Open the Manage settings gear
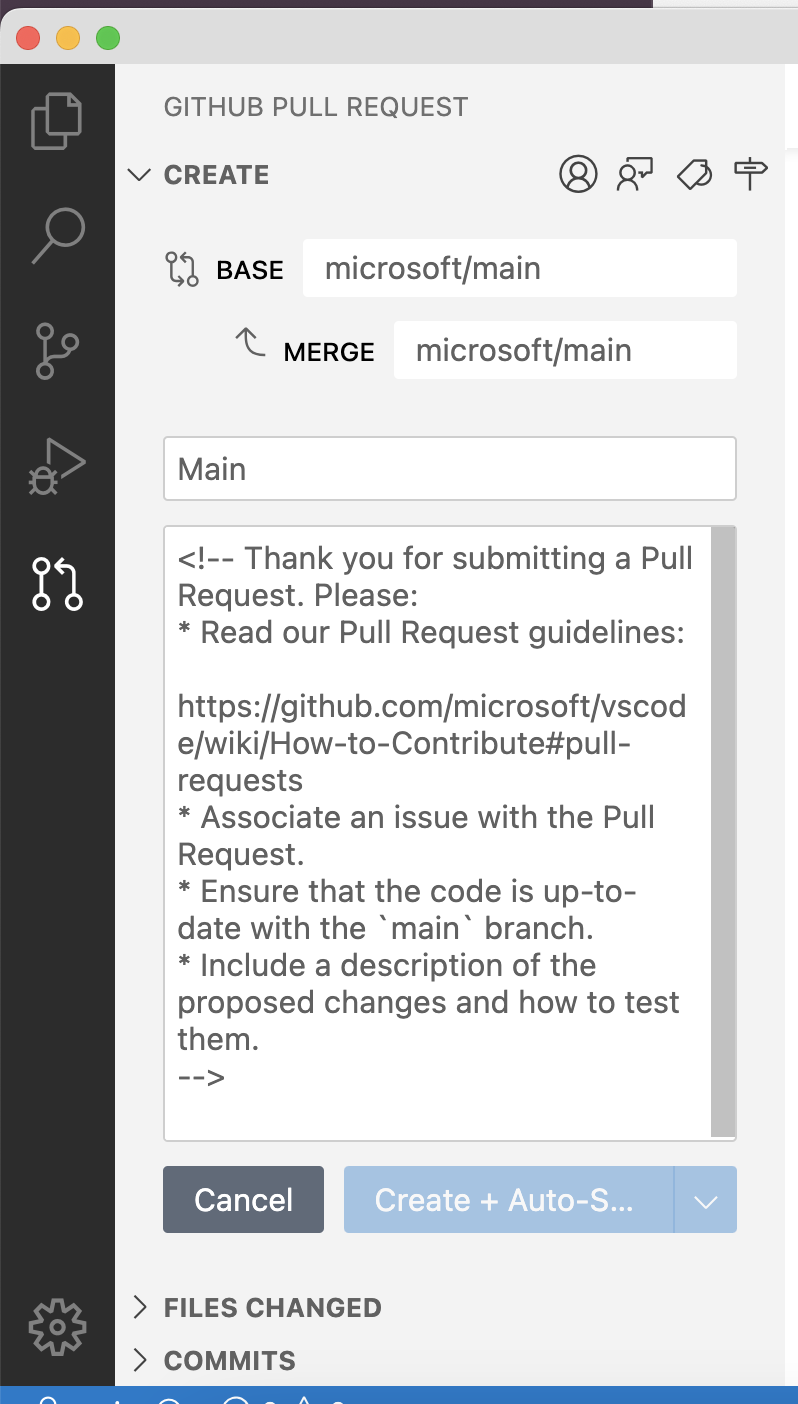The height and width of the screenshot is (1404, 798). click(x=57, y=1327)
